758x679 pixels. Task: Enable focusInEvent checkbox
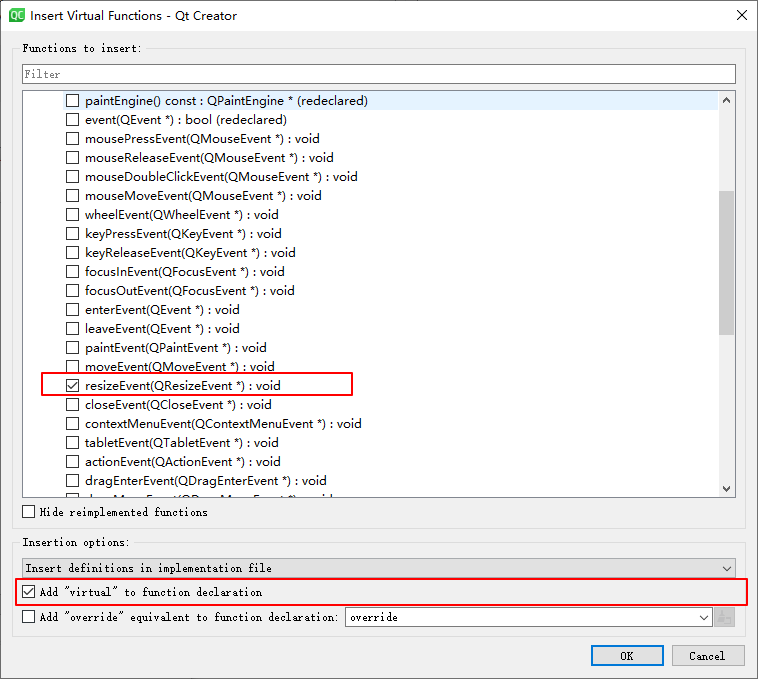[x=73, y=272]
